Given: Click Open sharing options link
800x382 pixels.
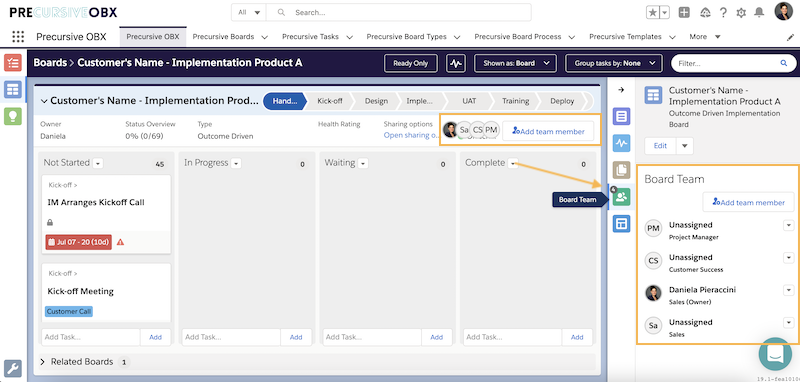Looking at the screenshot, I should tap(411, 135).
